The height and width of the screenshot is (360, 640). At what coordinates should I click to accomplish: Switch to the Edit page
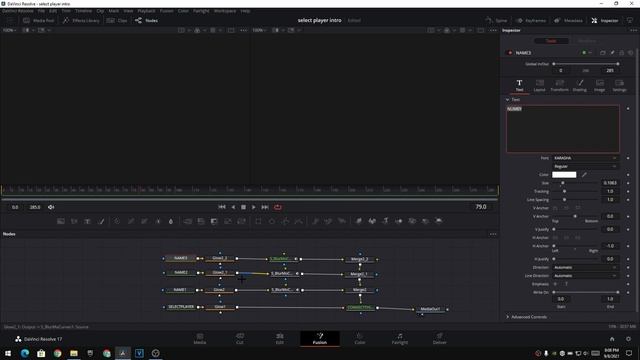280,338
